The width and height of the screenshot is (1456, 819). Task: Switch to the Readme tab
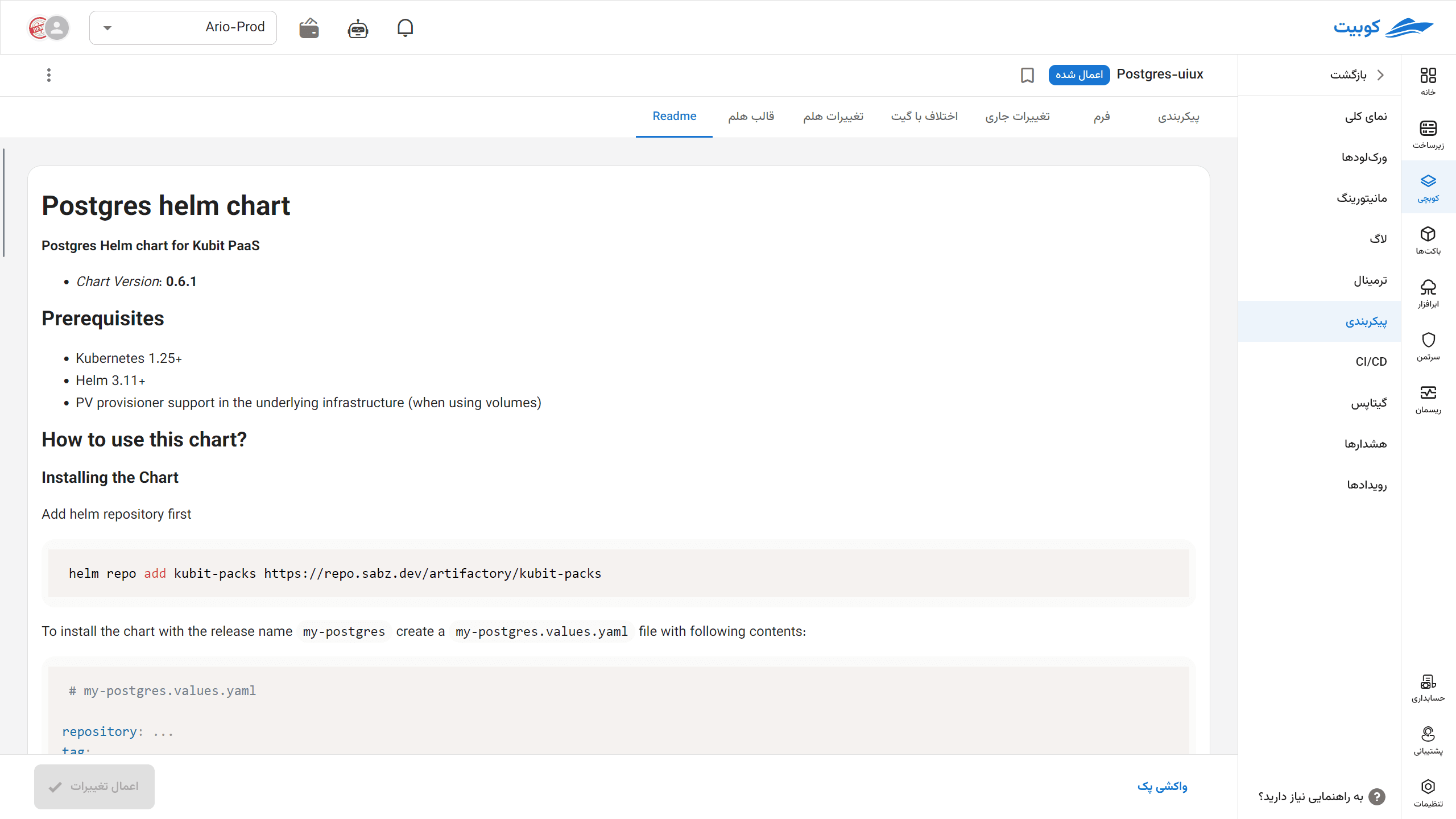(x=674, y=116)
